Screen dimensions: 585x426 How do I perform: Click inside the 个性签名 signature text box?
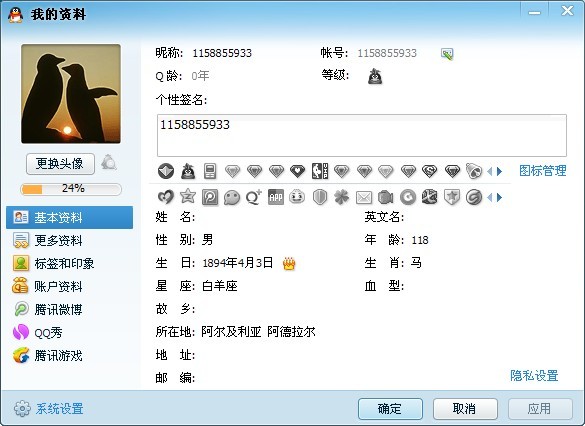[x=362, y=135]
